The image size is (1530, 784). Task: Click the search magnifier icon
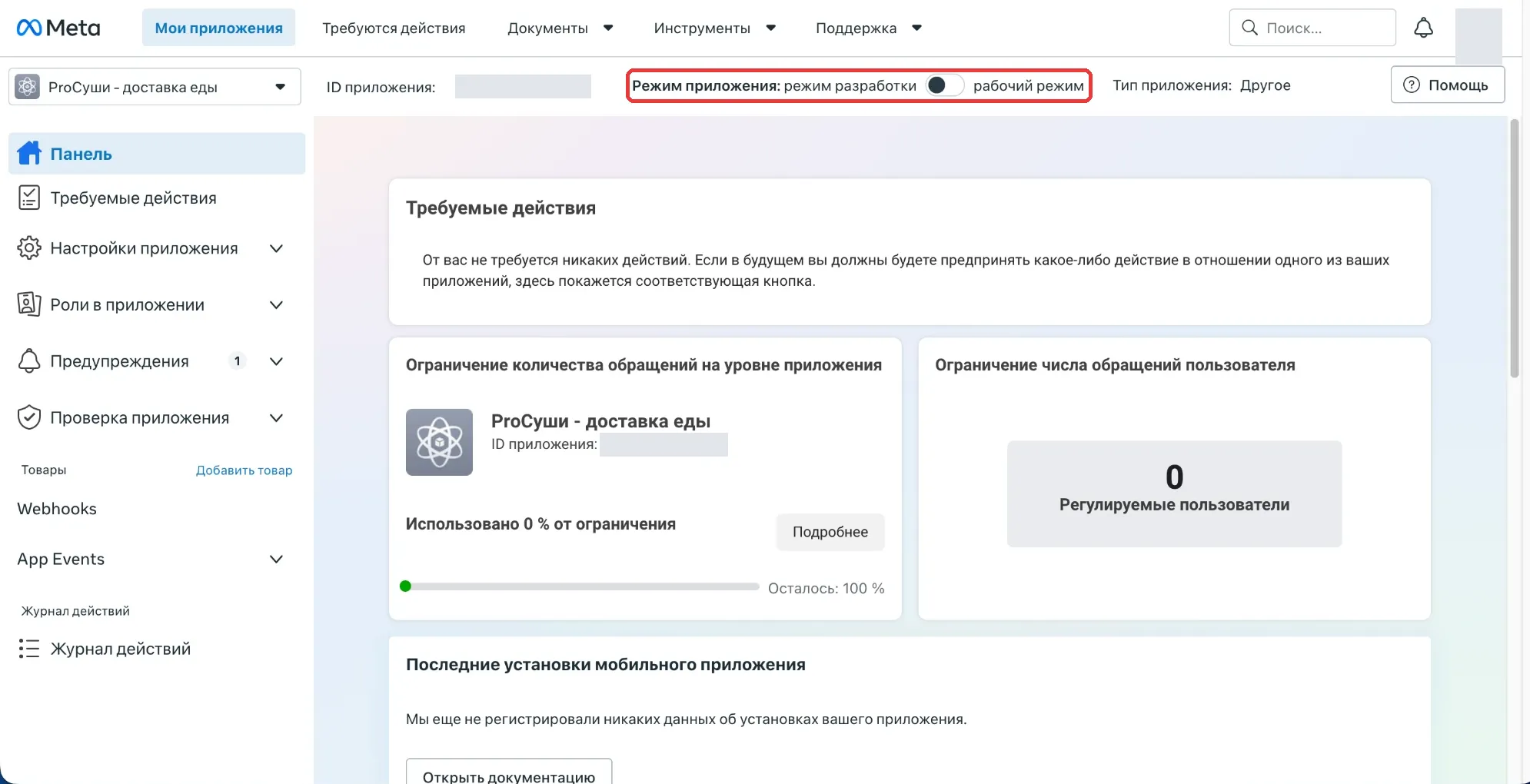1249,28
